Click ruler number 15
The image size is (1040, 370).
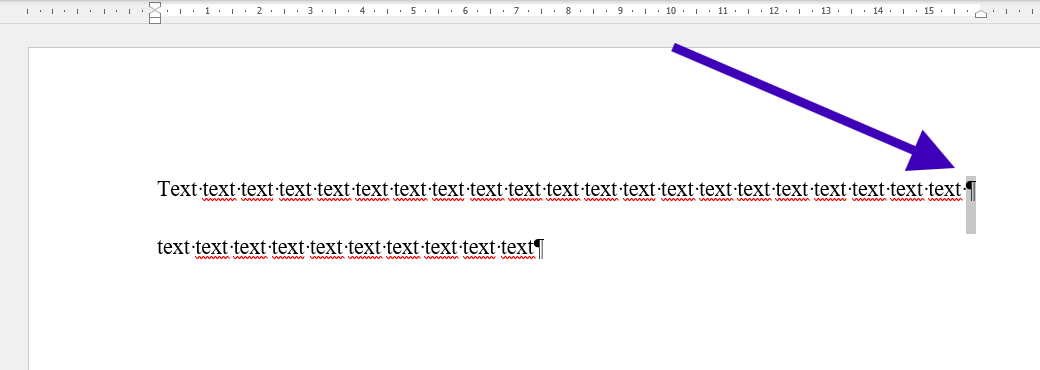tap(929, 11)
